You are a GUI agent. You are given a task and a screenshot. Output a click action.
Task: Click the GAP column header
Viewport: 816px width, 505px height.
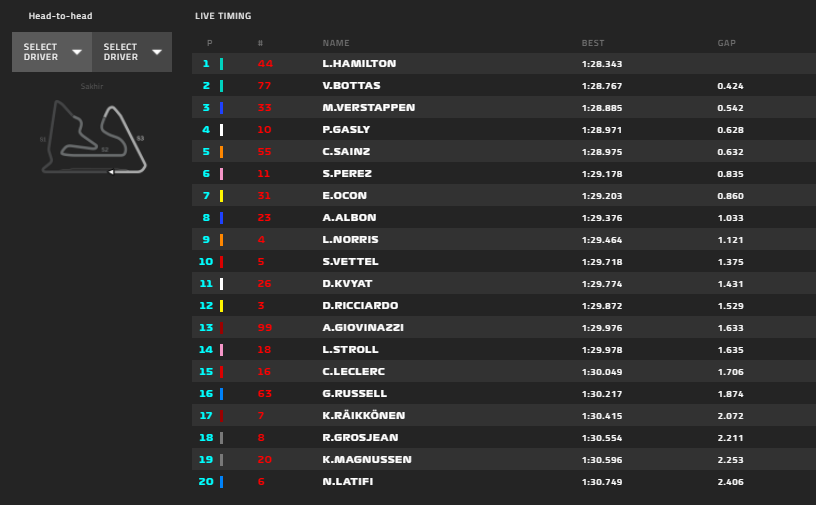pos(726,43)
